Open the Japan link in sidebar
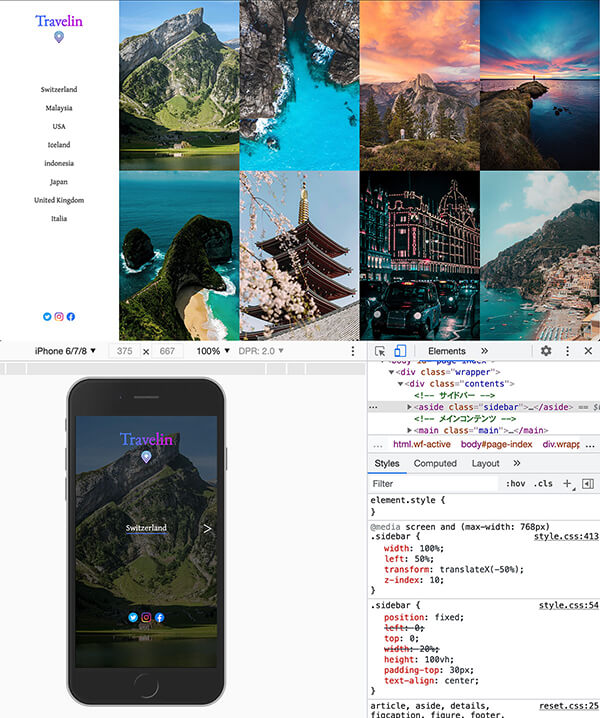This screenshot has width=600, height=718. 59,182
